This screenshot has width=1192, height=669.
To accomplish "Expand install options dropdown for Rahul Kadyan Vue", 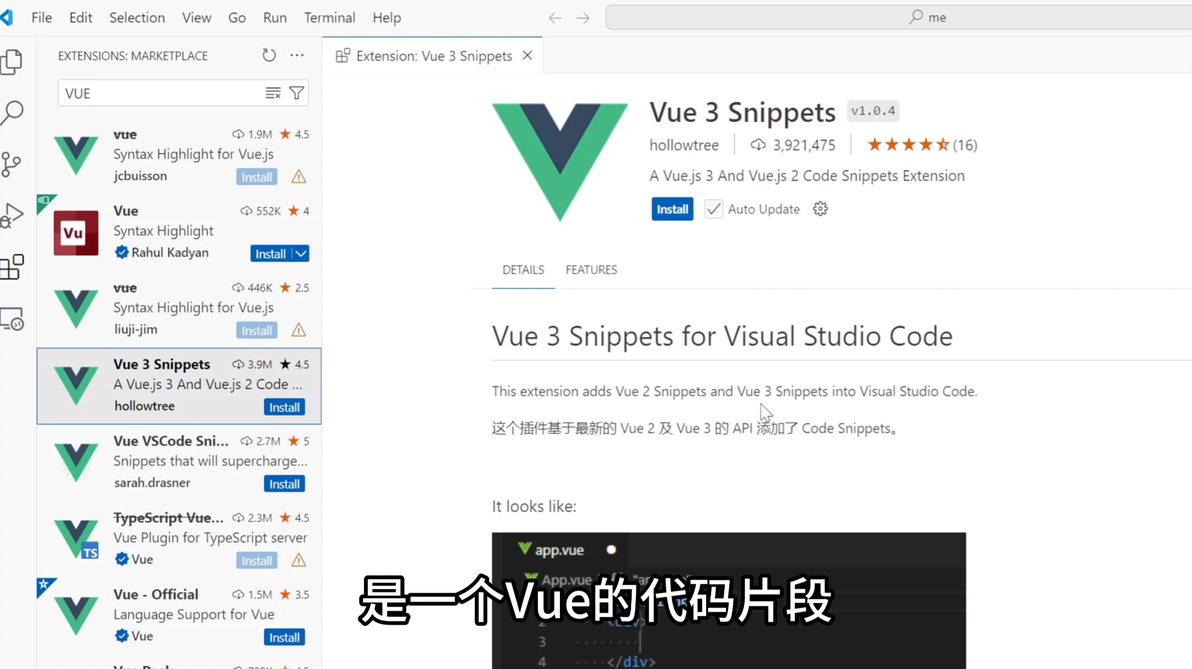I will tap(301, 254).
